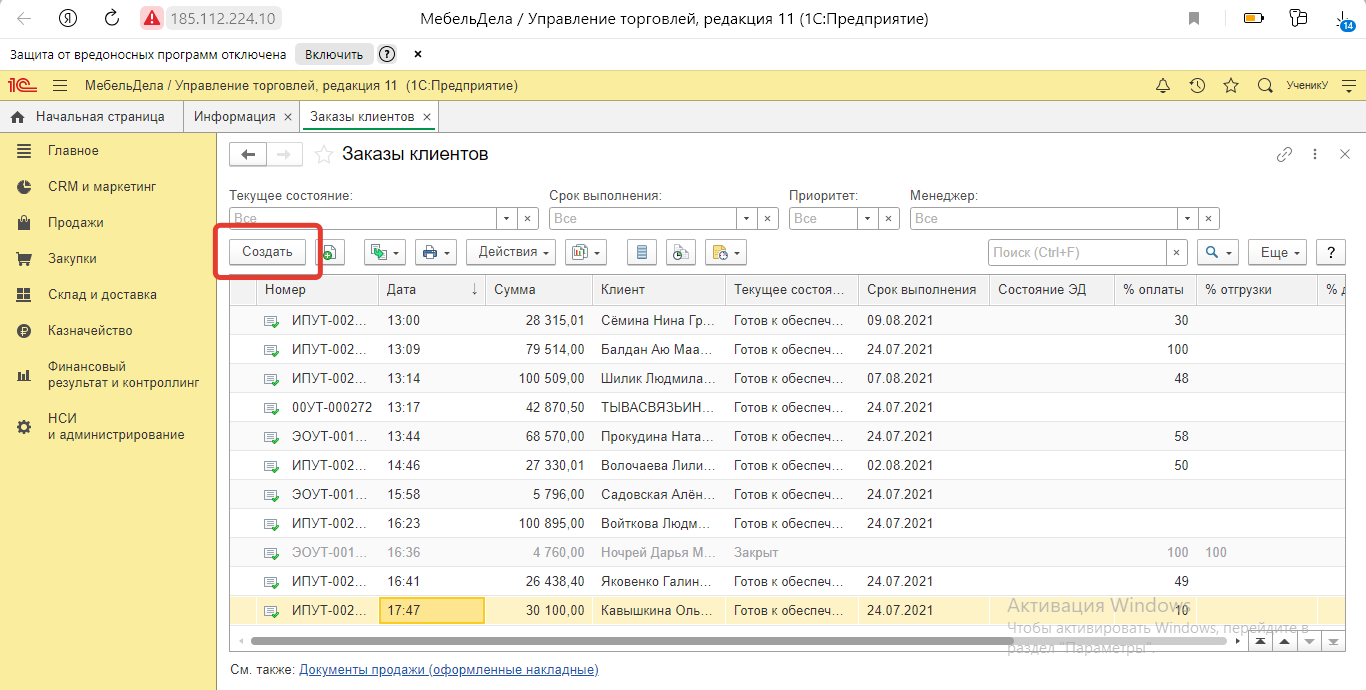Open the Менеджер filter dropdown
Screen dimensions: 1366x690
click(x=1187, y=218)
